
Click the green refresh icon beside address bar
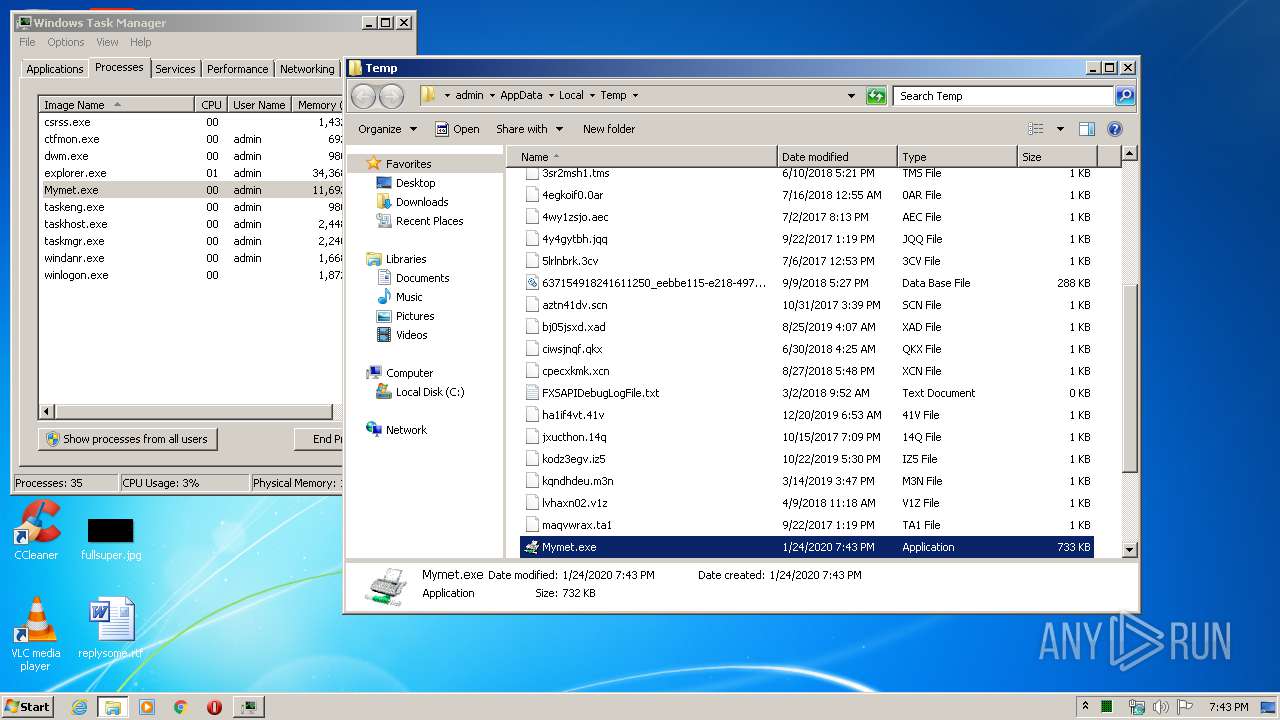pos(876,96)
